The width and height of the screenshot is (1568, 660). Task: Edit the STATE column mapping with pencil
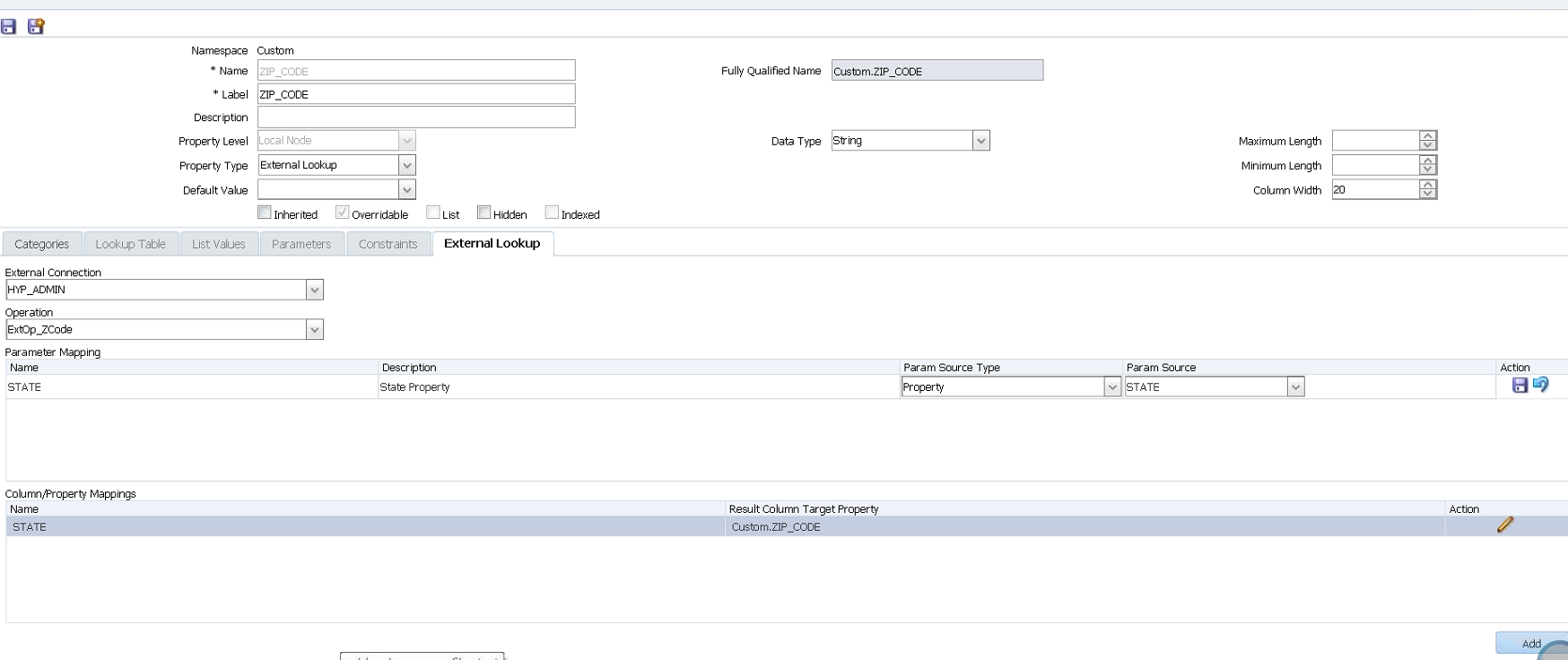point(1504,525)
